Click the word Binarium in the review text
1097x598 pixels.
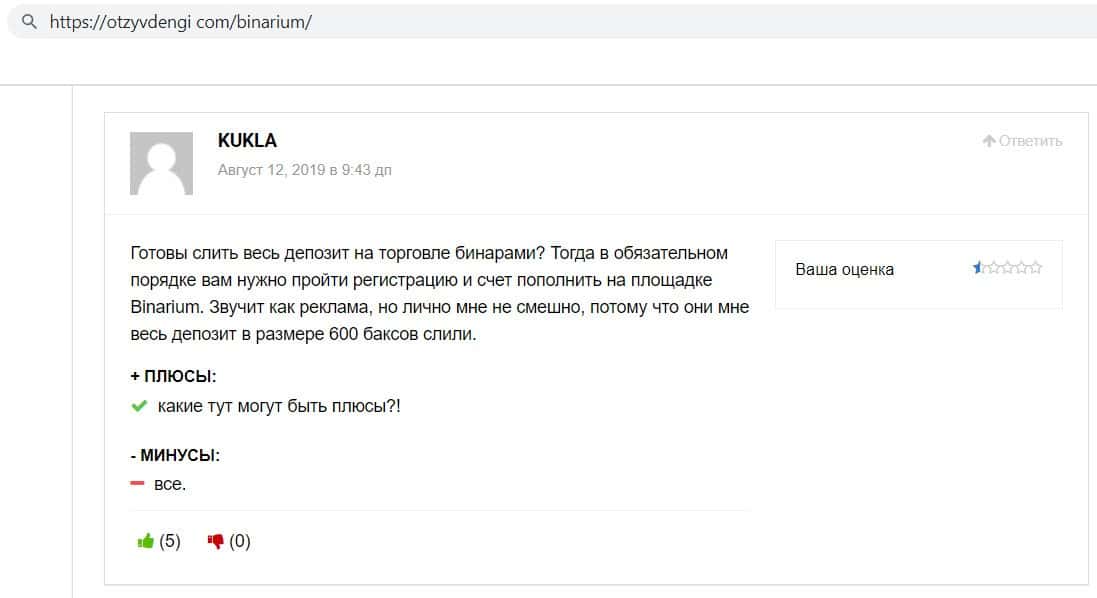163,307
